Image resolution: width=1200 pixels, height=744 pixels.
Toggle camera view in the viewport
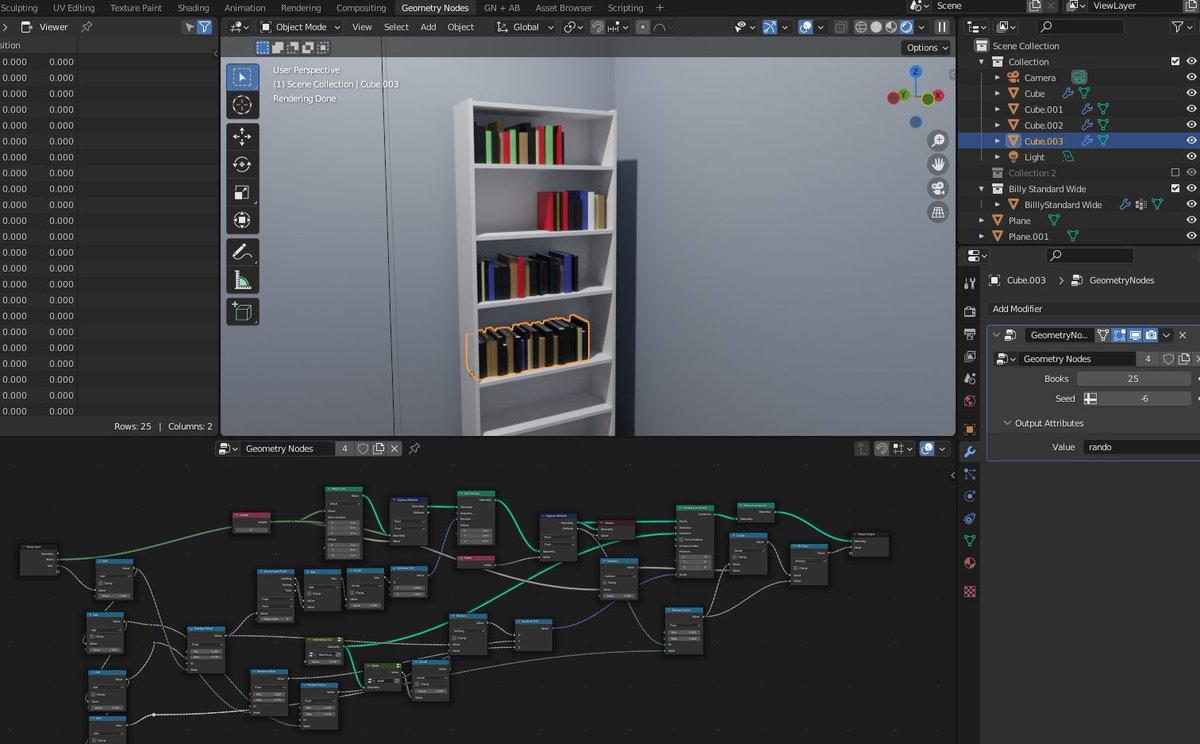938,188
